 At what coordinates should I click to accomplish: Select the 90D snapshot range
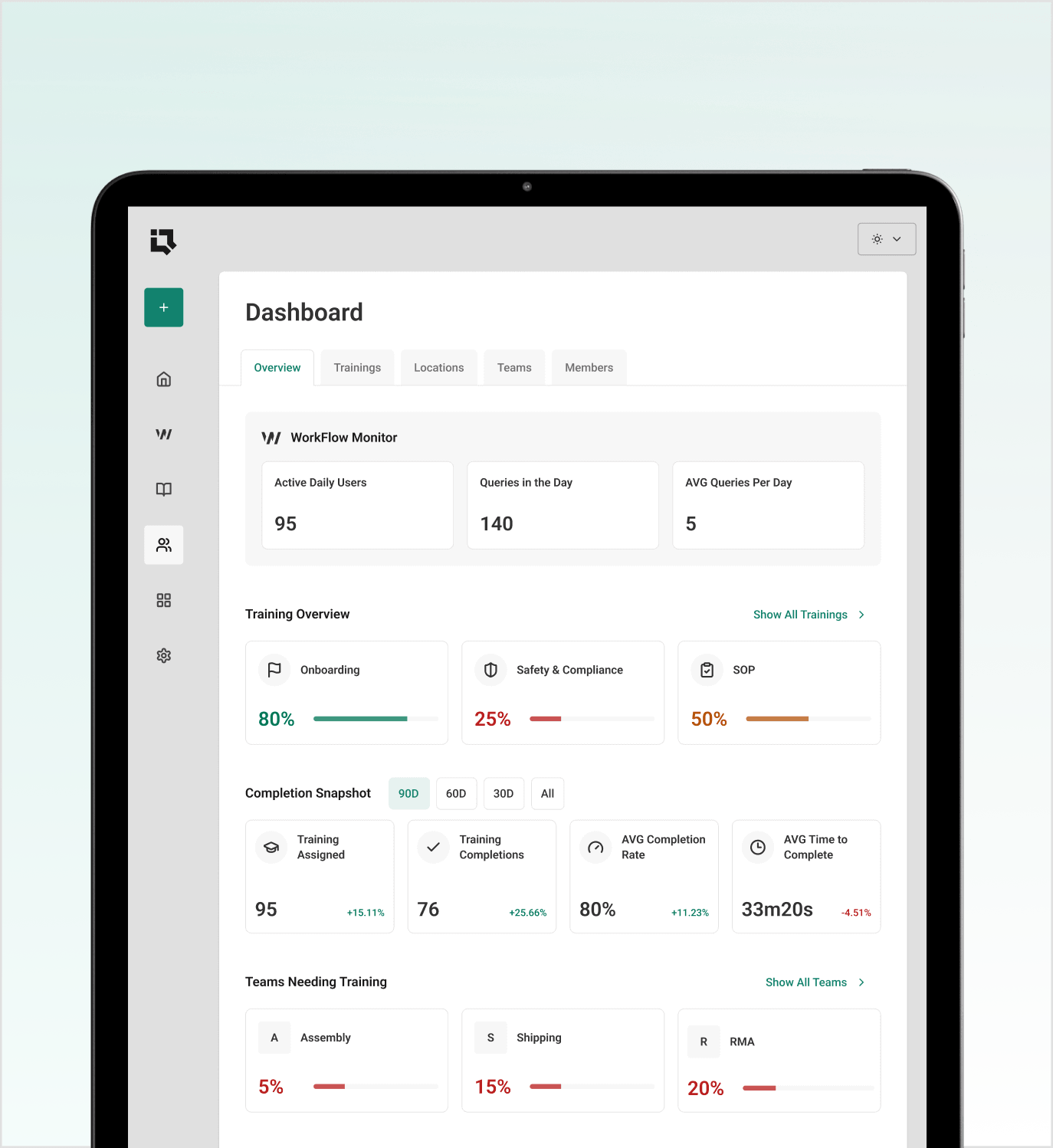click(x=408, y=793)
